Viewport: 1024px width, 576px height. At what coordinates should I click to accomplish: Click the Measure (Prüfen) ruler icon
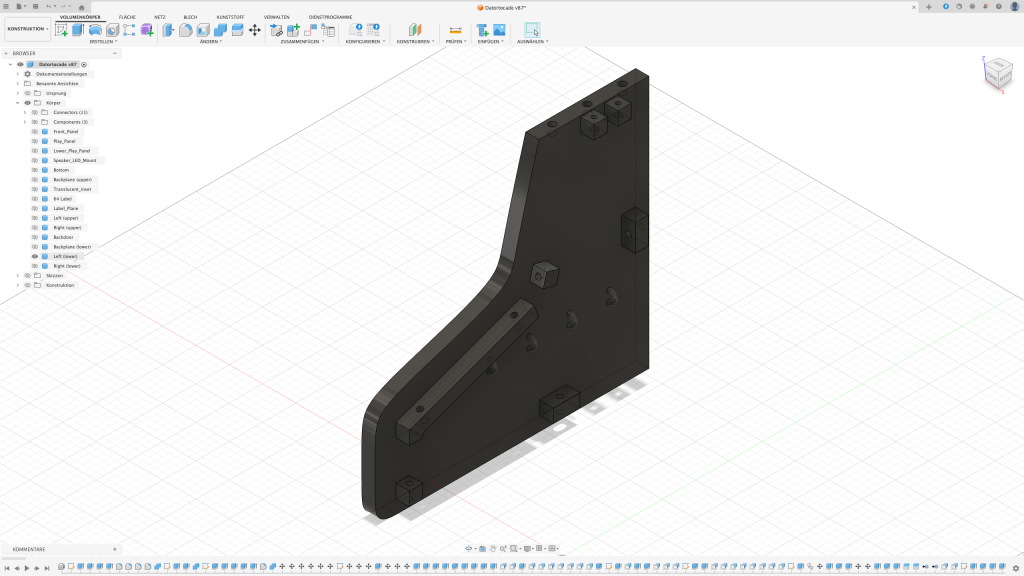[455, 30]
